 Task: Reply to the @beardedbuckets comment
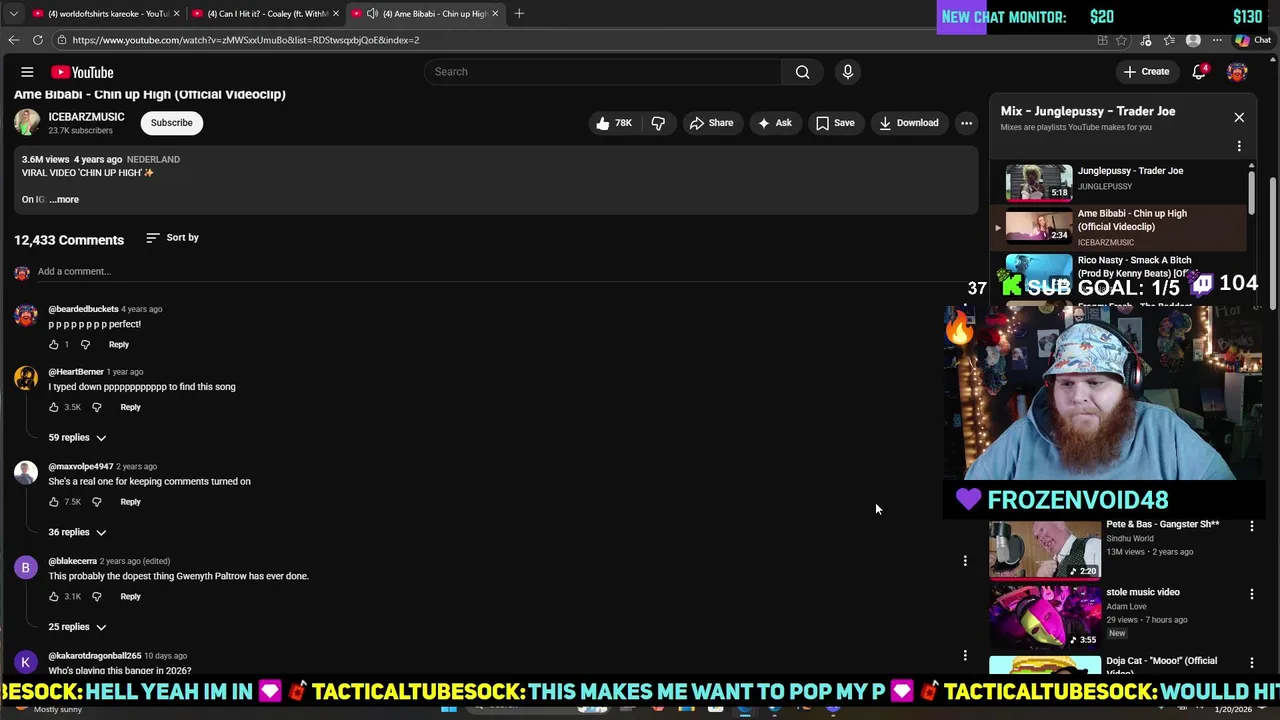(119, 345)
